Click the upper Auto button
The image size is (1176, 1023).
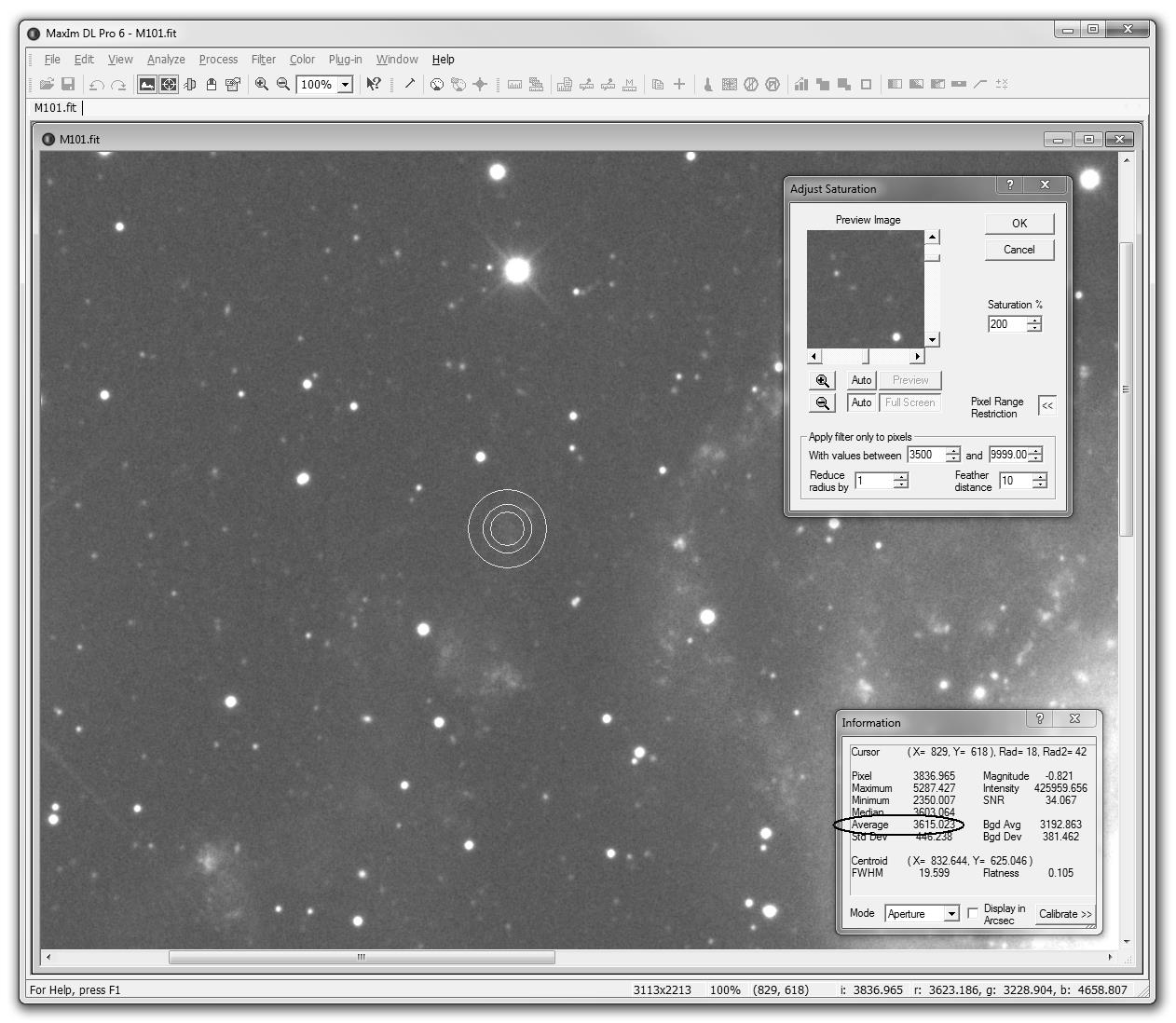(x=861, y=380)
